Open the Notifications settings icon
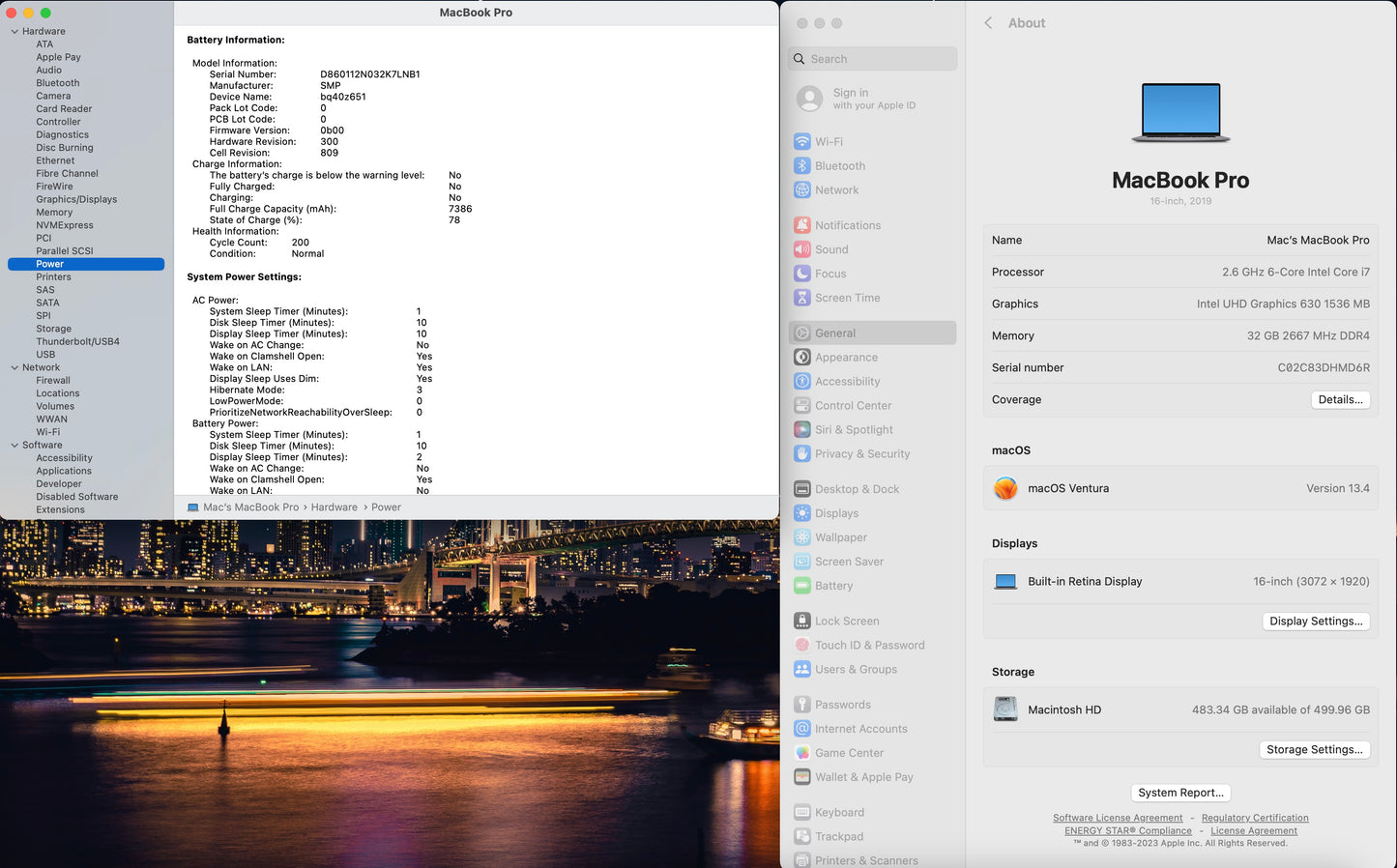The width and height of the screenshot is (1397, 868). (801, 225)
